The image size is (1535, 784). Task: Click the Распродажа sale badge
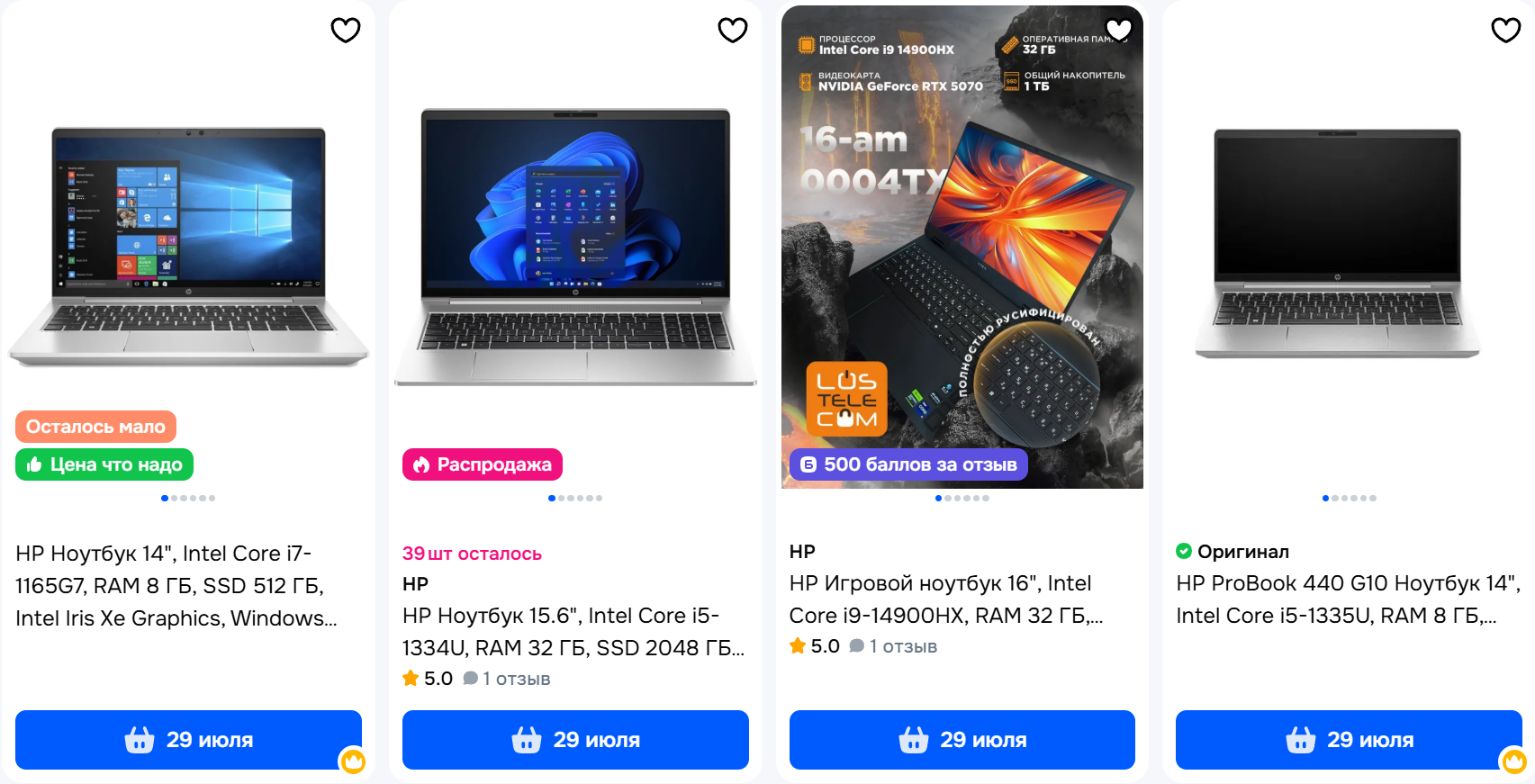coord(483,464)
